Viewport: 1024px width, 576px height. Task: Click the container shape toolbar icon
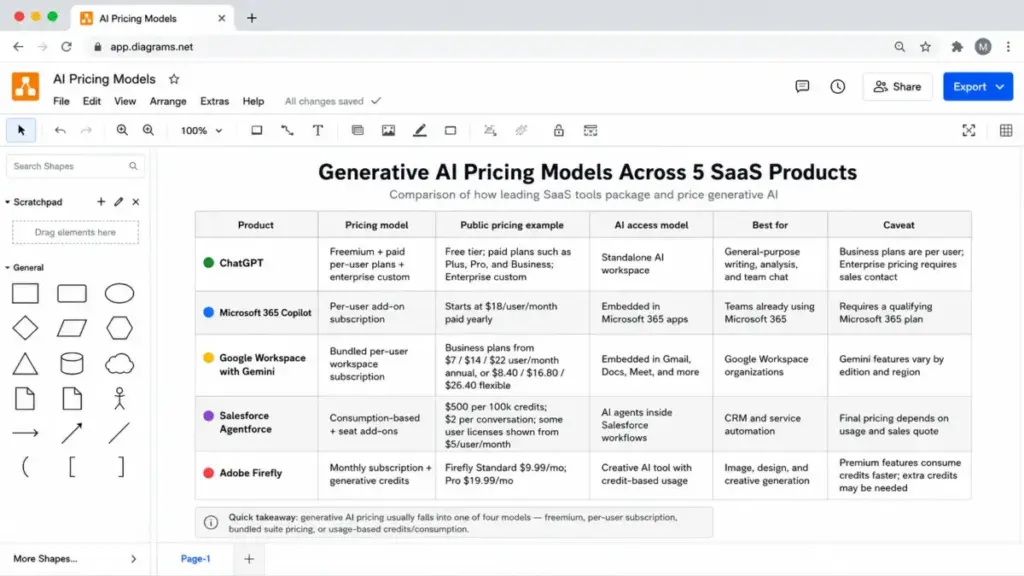tap(451, 131)
